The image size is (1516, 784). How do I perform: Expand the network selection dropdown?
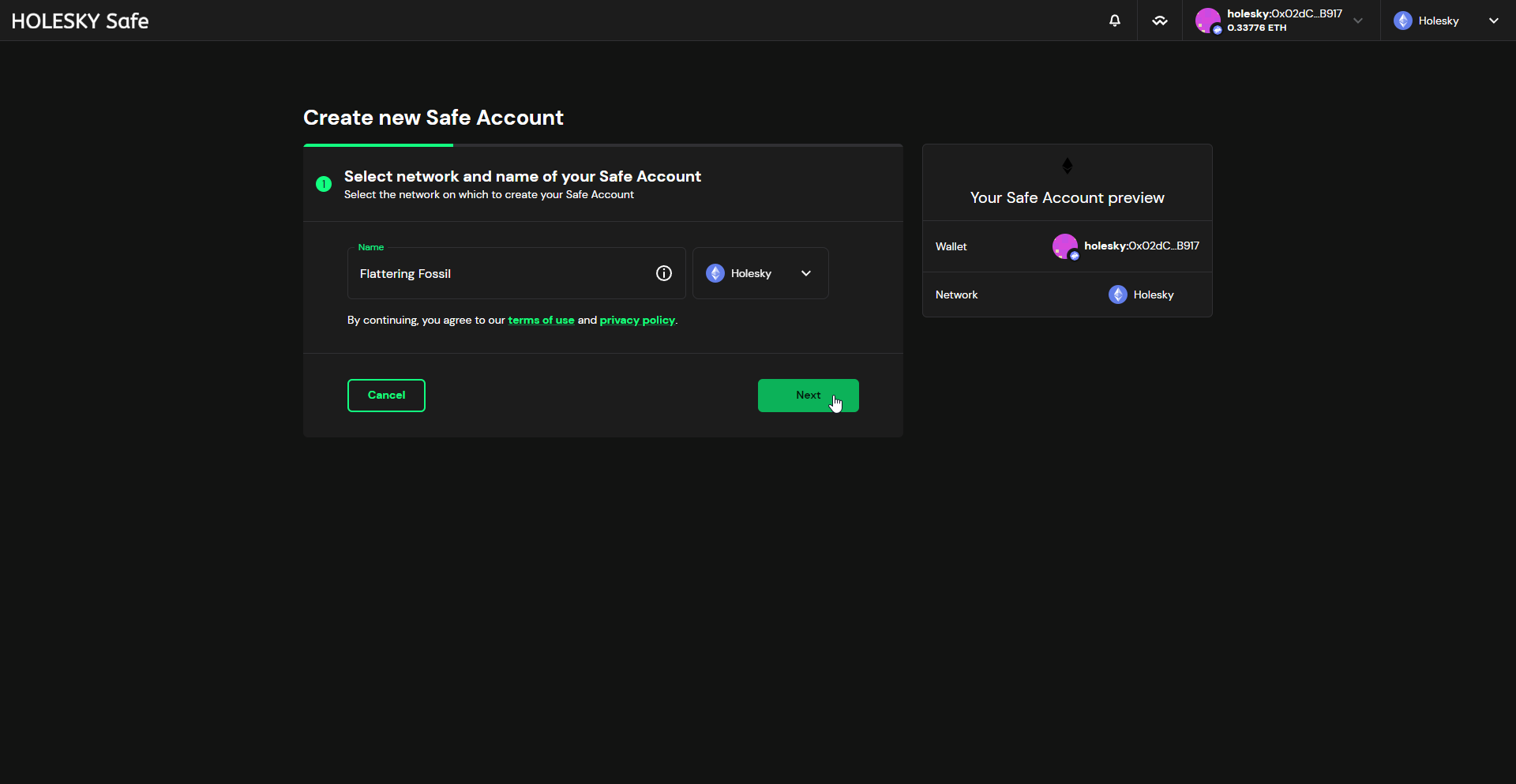806,273
